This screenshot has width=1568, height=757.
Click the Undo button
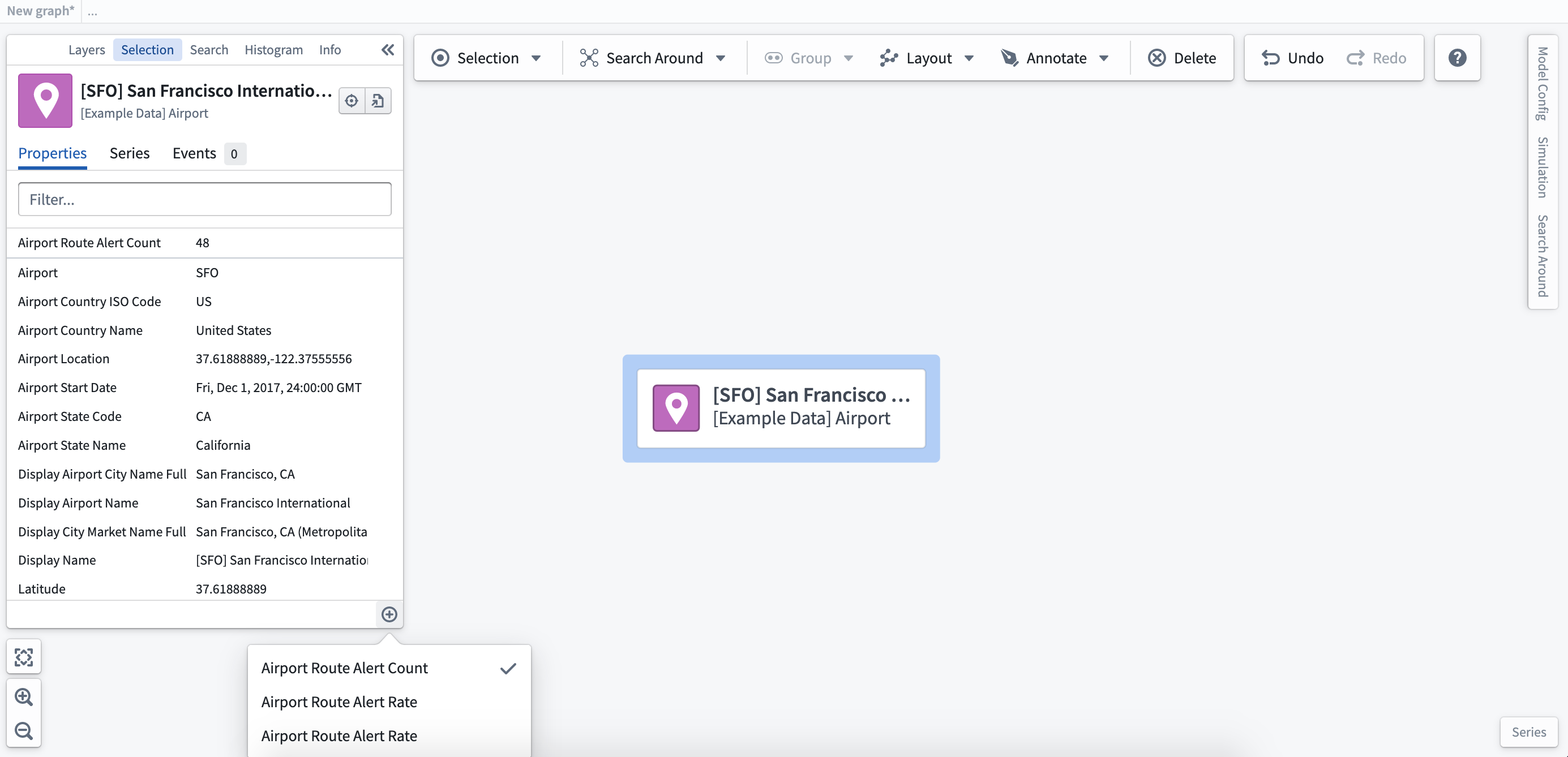click(x=1292, y=58)
